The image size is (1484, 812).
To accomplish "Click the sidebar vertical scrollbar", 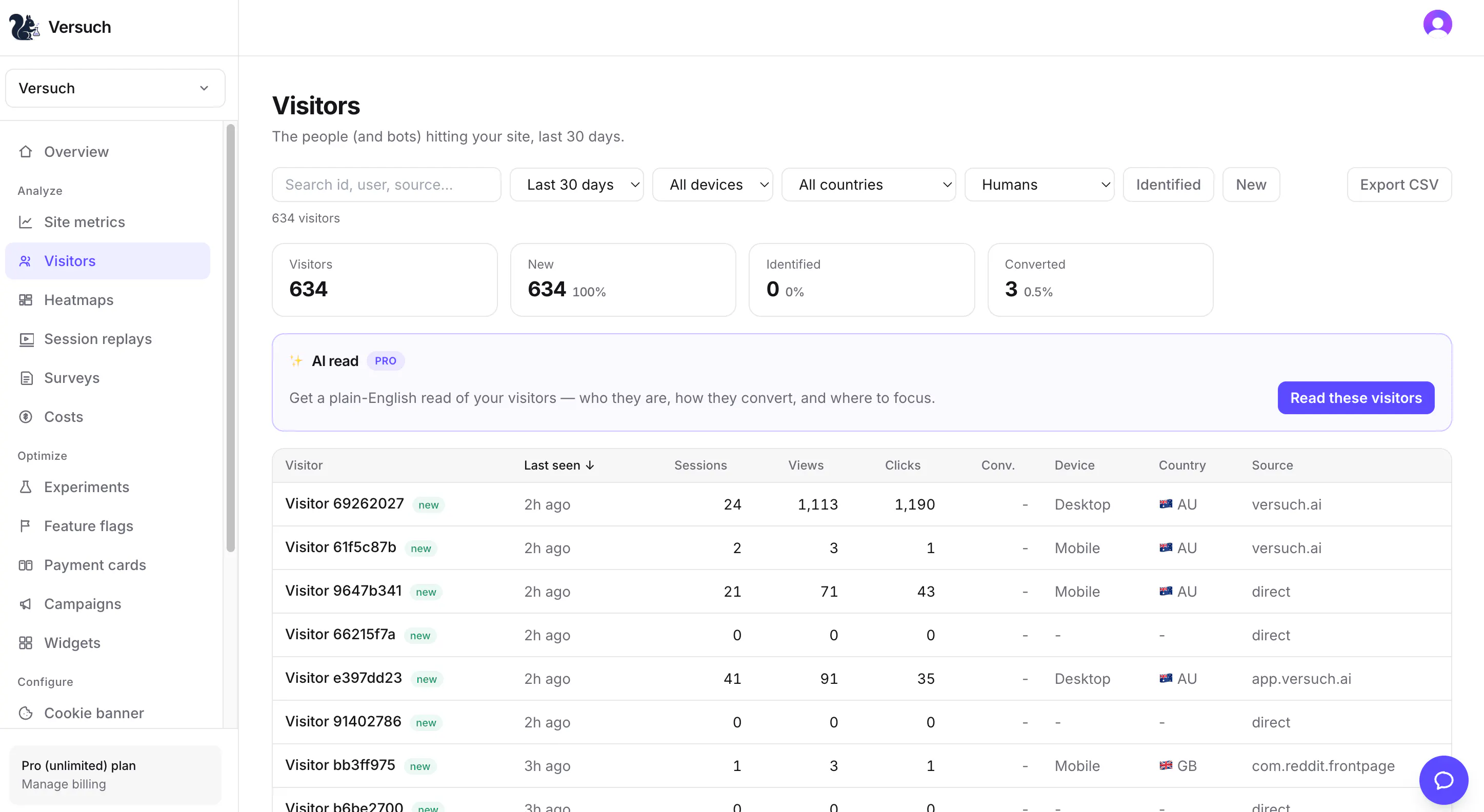I will (230, 338).
